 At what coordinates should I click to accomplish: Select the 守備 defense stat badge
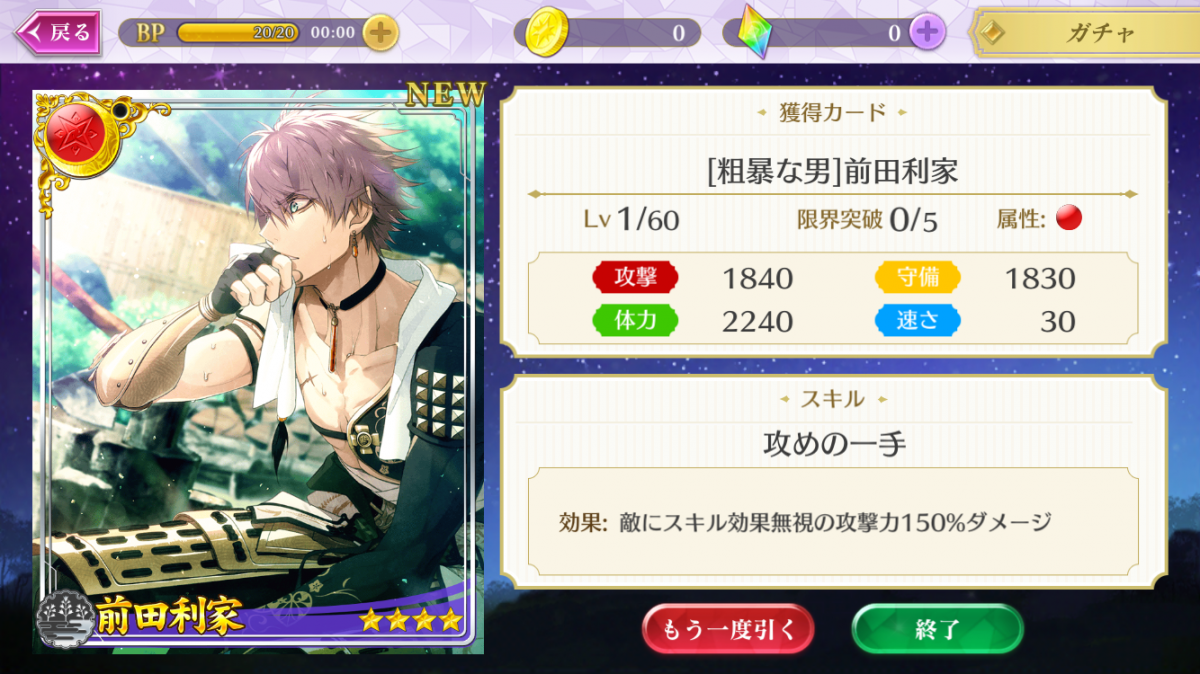[x=918, y=277]
